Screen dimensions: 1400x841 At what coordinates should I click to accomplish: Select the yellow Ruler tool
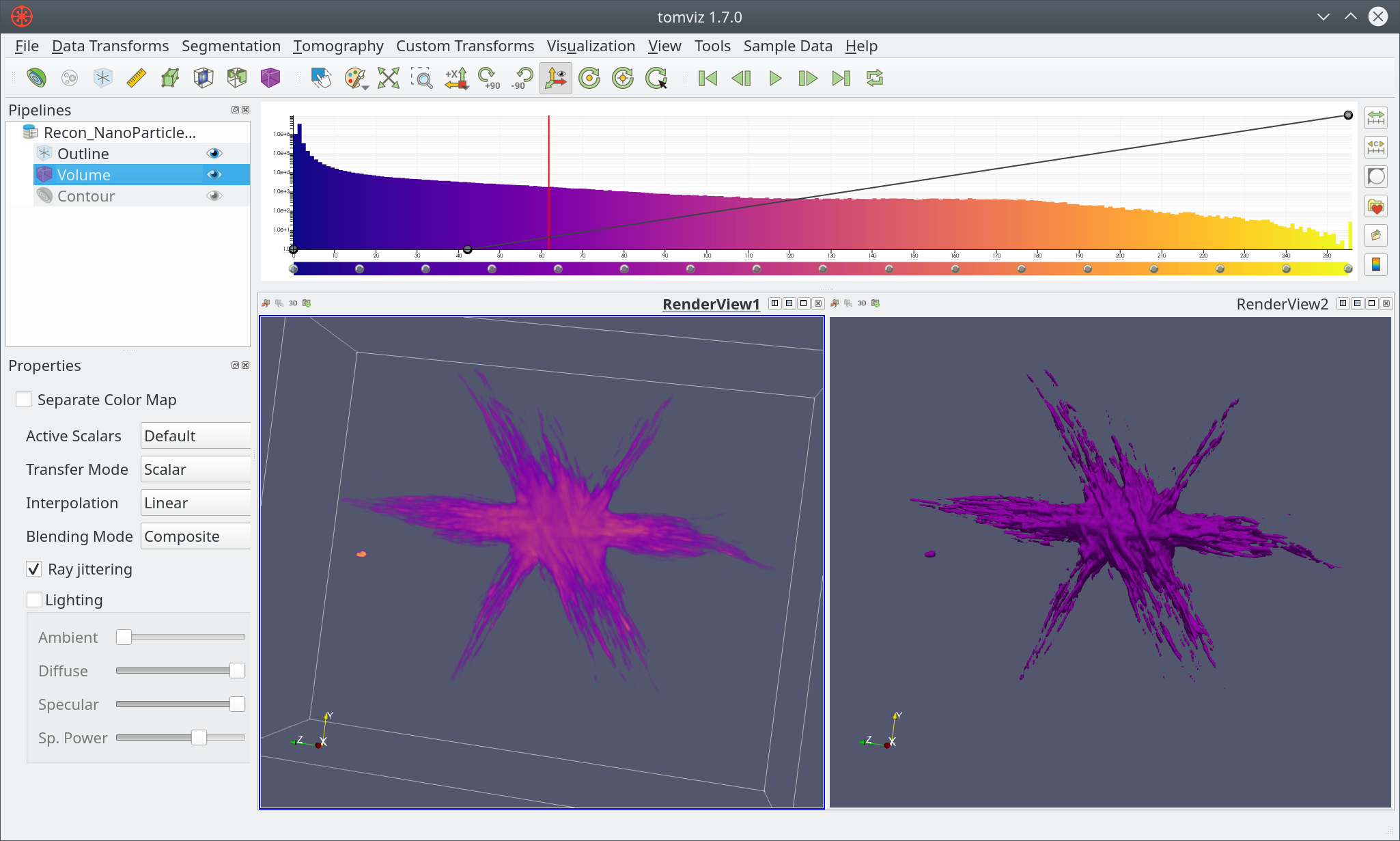137,78
